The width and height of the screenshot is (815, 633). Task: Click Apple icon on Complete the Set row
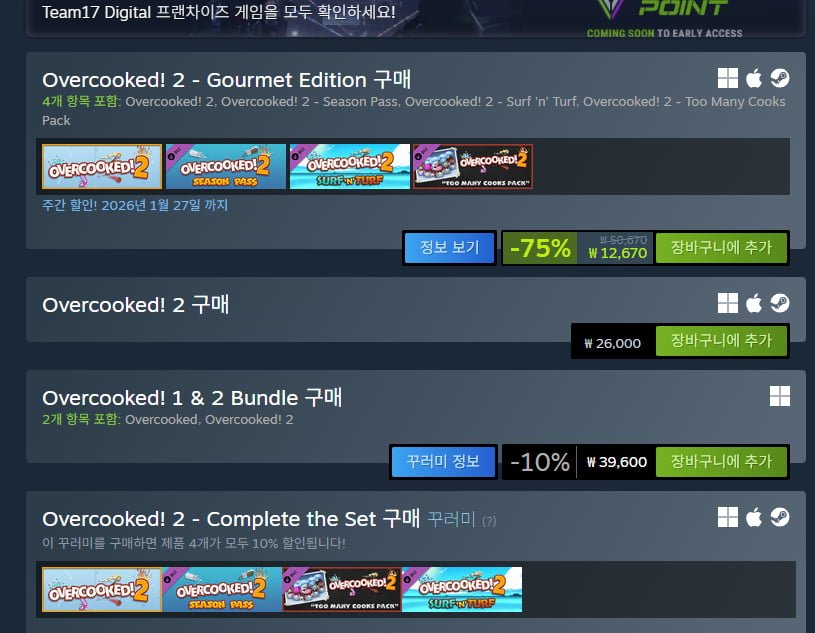click(754, 517)
